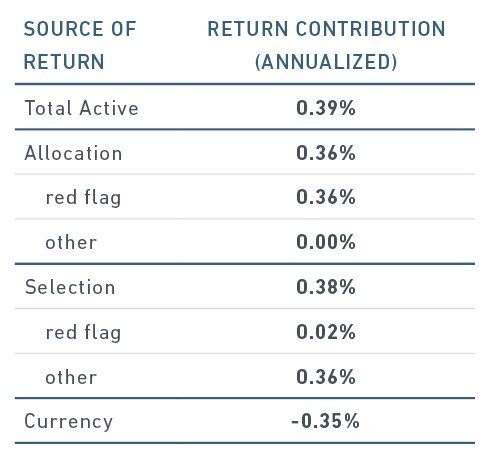485x458 pixels.
Task: Click the Allocation value 0.36%
Action: 326,153
